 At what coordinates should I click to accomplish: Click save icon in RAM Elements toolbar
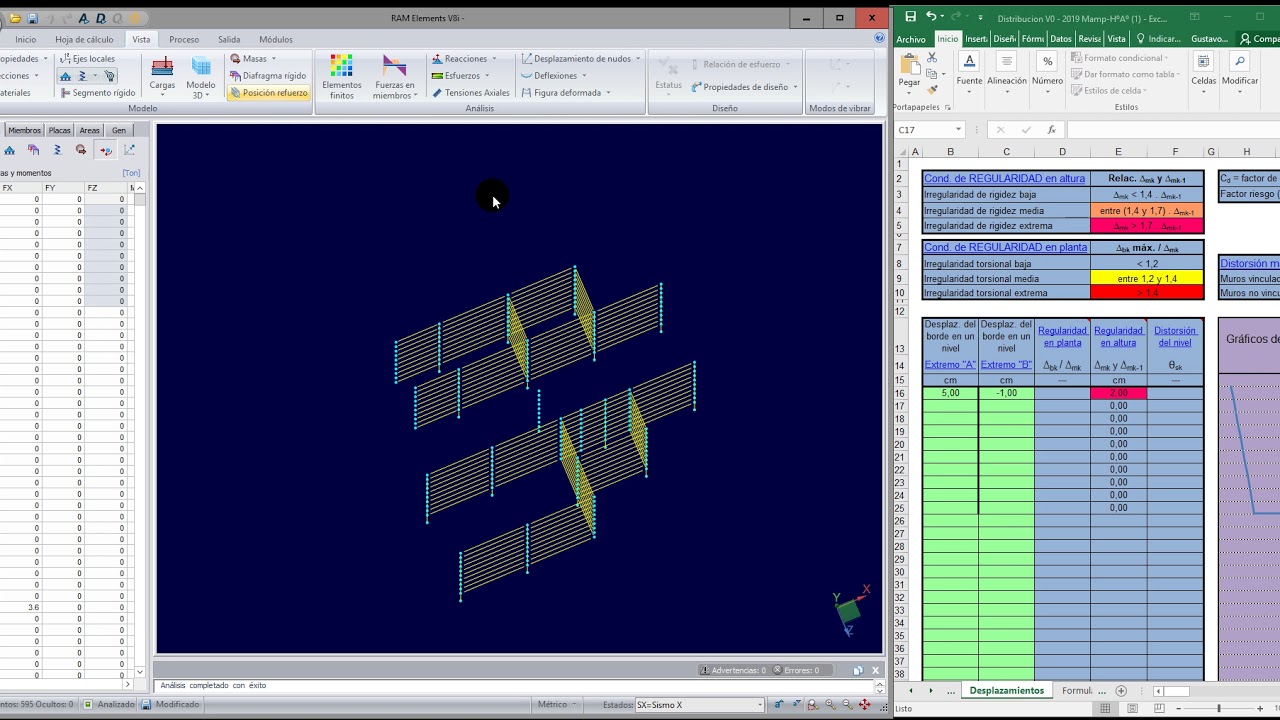[32, 18]
